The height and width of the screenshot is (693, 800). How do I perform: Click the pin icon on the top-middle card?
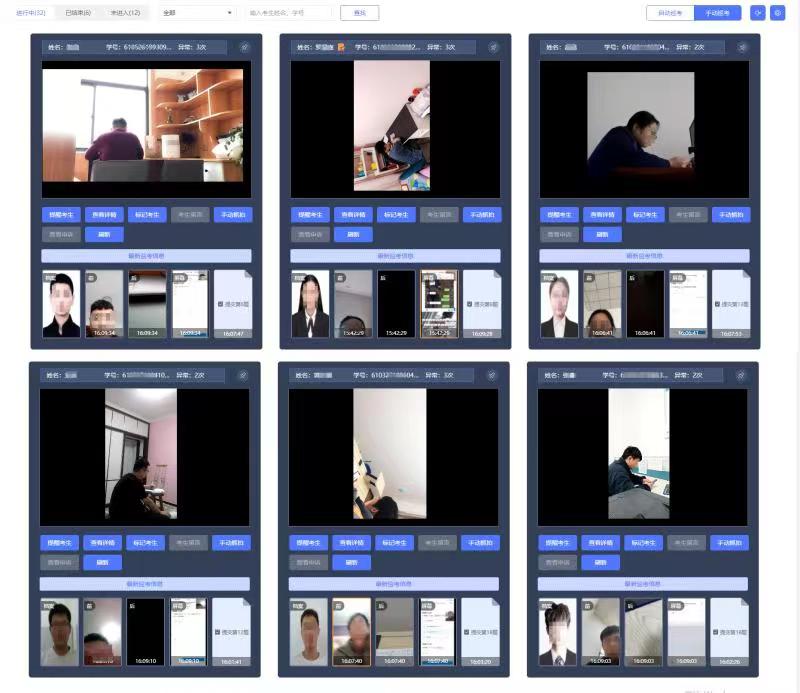(494, 47)
